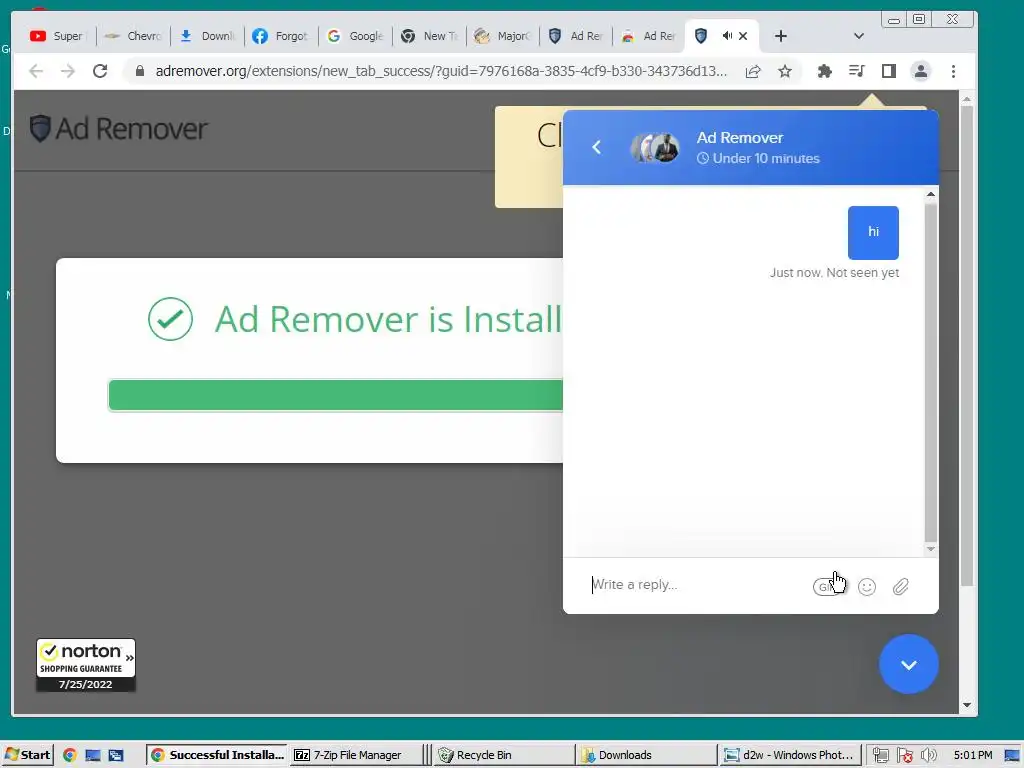Click the chat message list up arrow
This screenshot has width=1024, height=768.
[x=931, y=195]
